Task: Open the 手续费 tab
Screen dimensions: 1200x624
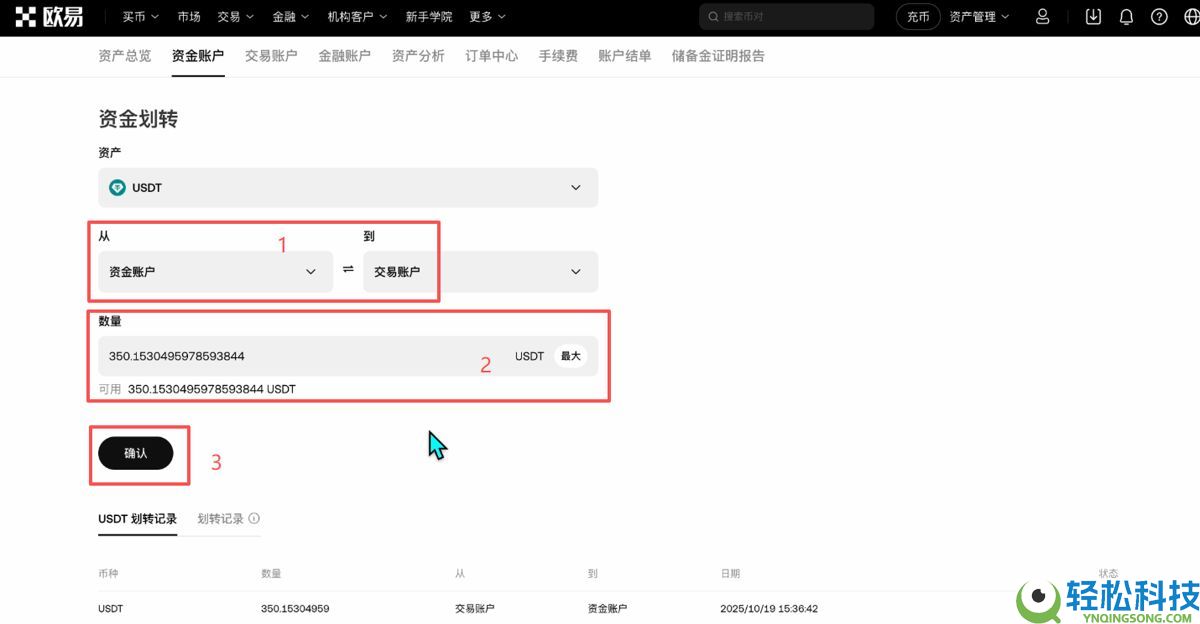Action: click(x=558, y=56)
